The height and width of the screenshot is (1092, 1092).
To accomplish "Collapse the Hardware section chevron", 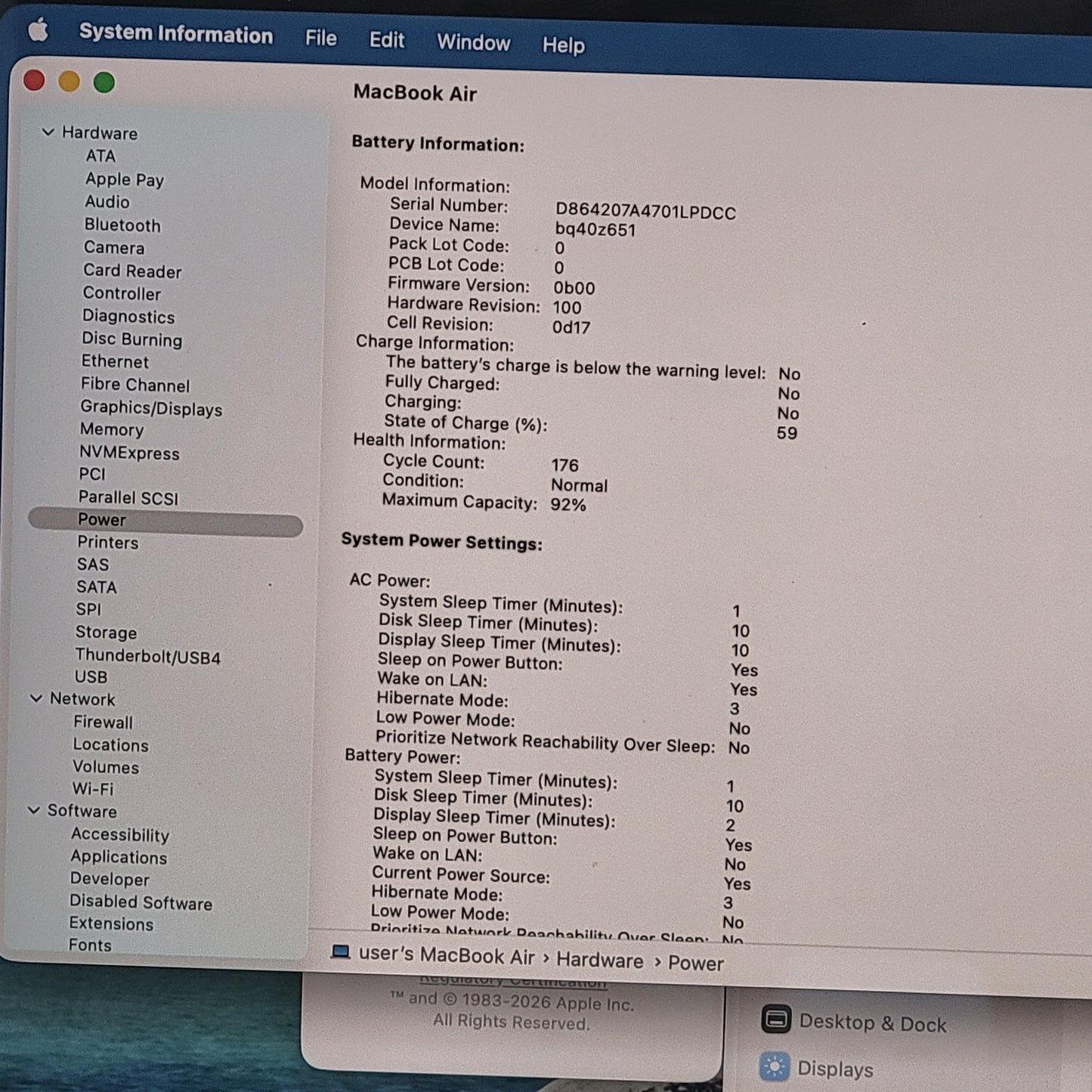I will coord(48,132).
